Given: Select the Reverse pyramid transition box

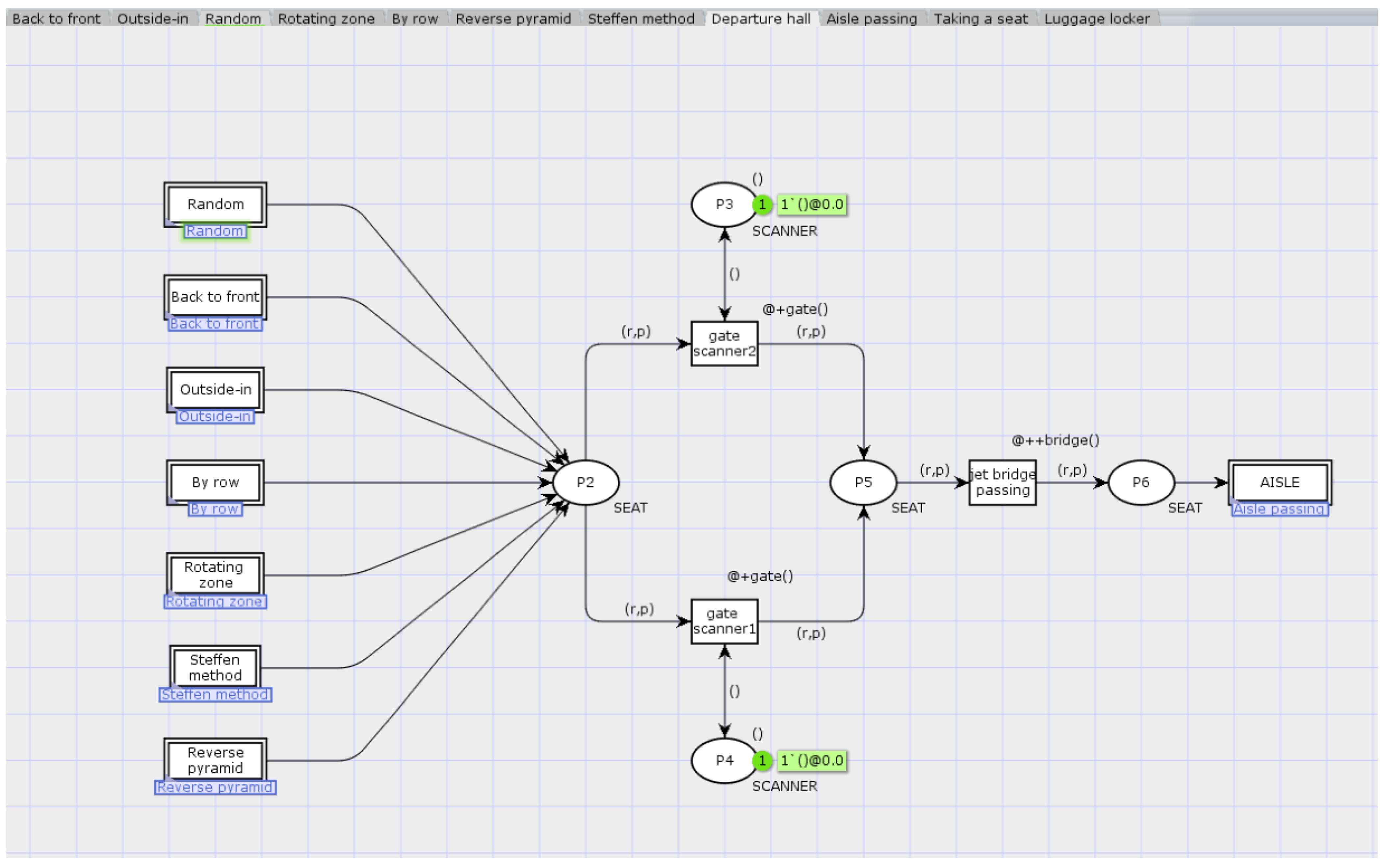Looking at the screenshot, I should pos(215,760).
